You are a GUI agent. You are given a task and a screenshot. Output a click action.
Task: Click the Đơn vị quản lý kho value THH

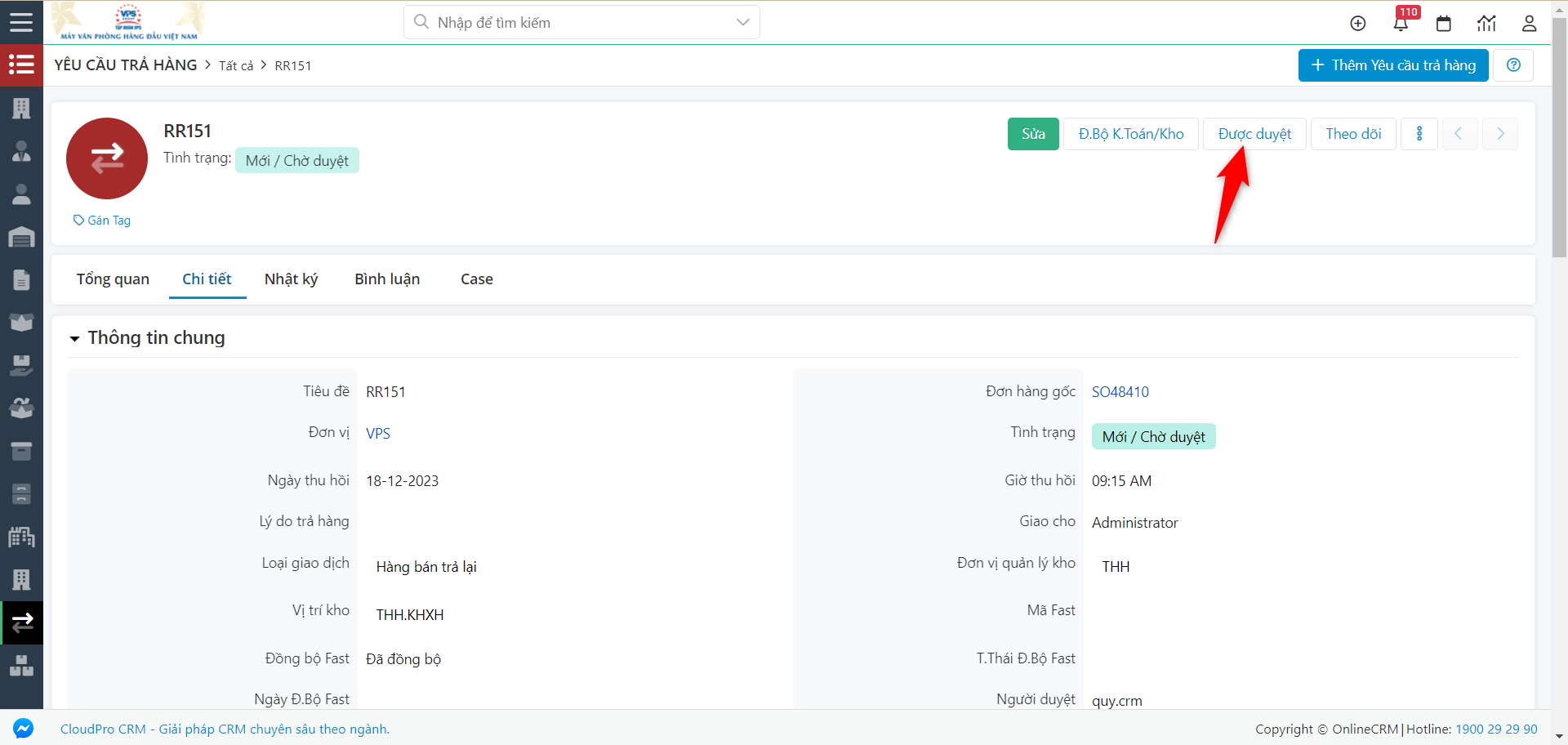(1116, 567)
